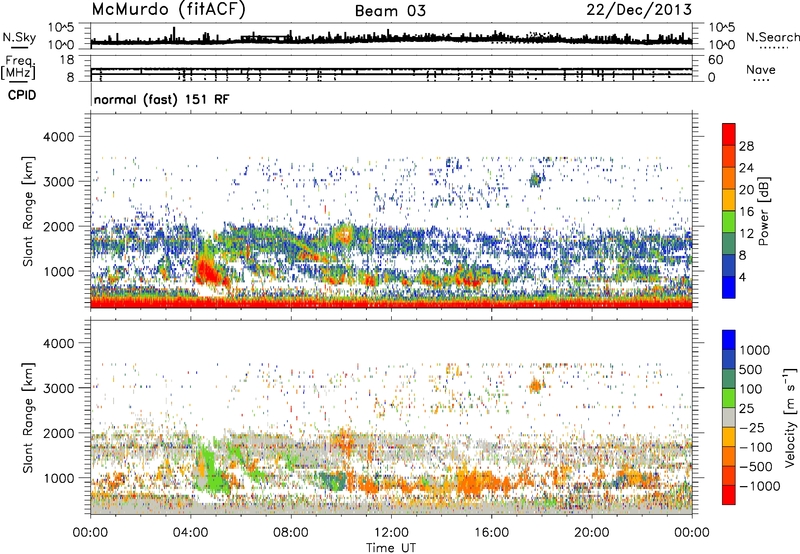
Task: Select the Freq. [MHz] axis label
Action: tap(18, 67)
